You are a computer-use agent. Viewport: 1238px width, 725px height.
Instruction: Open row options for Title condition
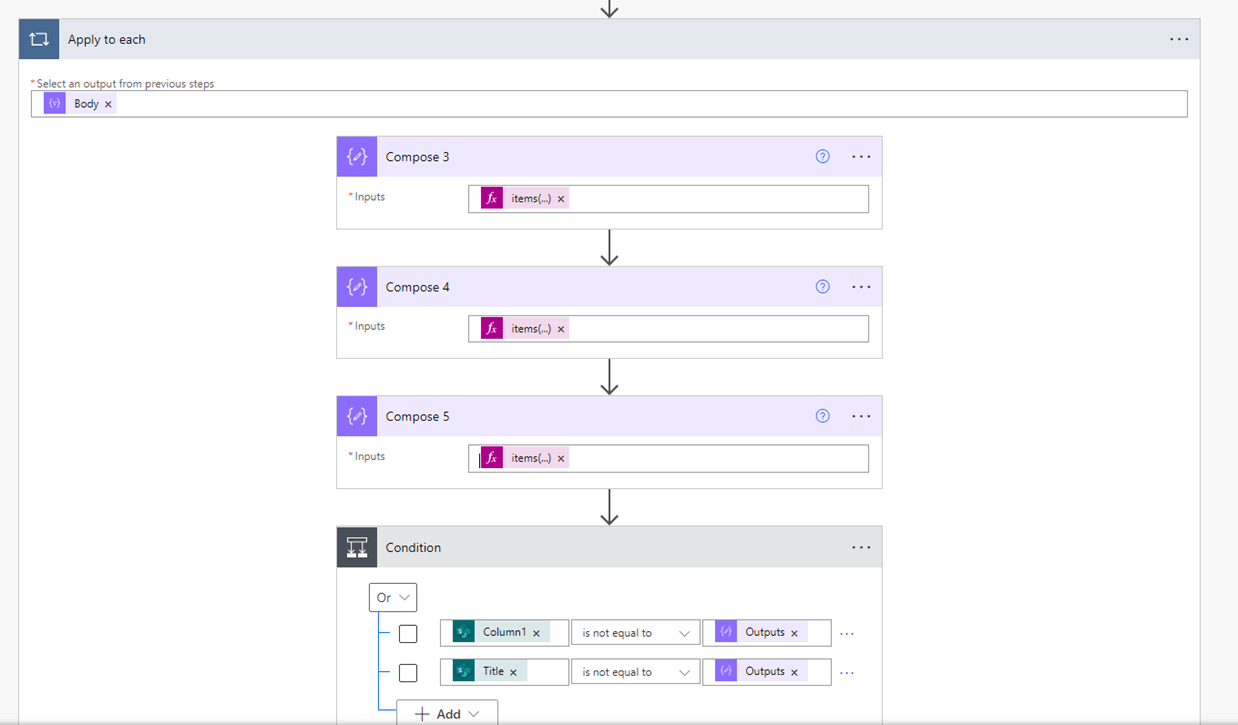tap(847, 672)
